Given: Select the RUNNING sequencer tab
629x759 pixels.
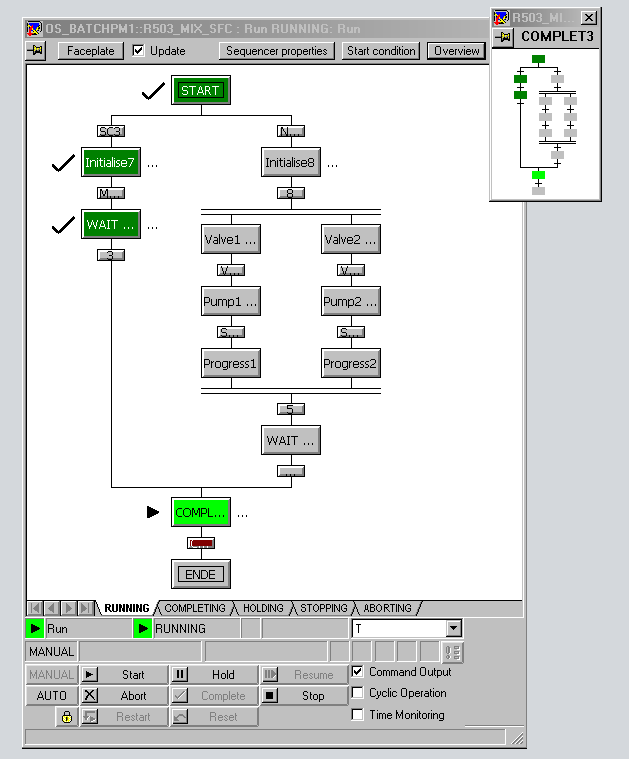Looking at the screenshot, I should coord(126,608).
